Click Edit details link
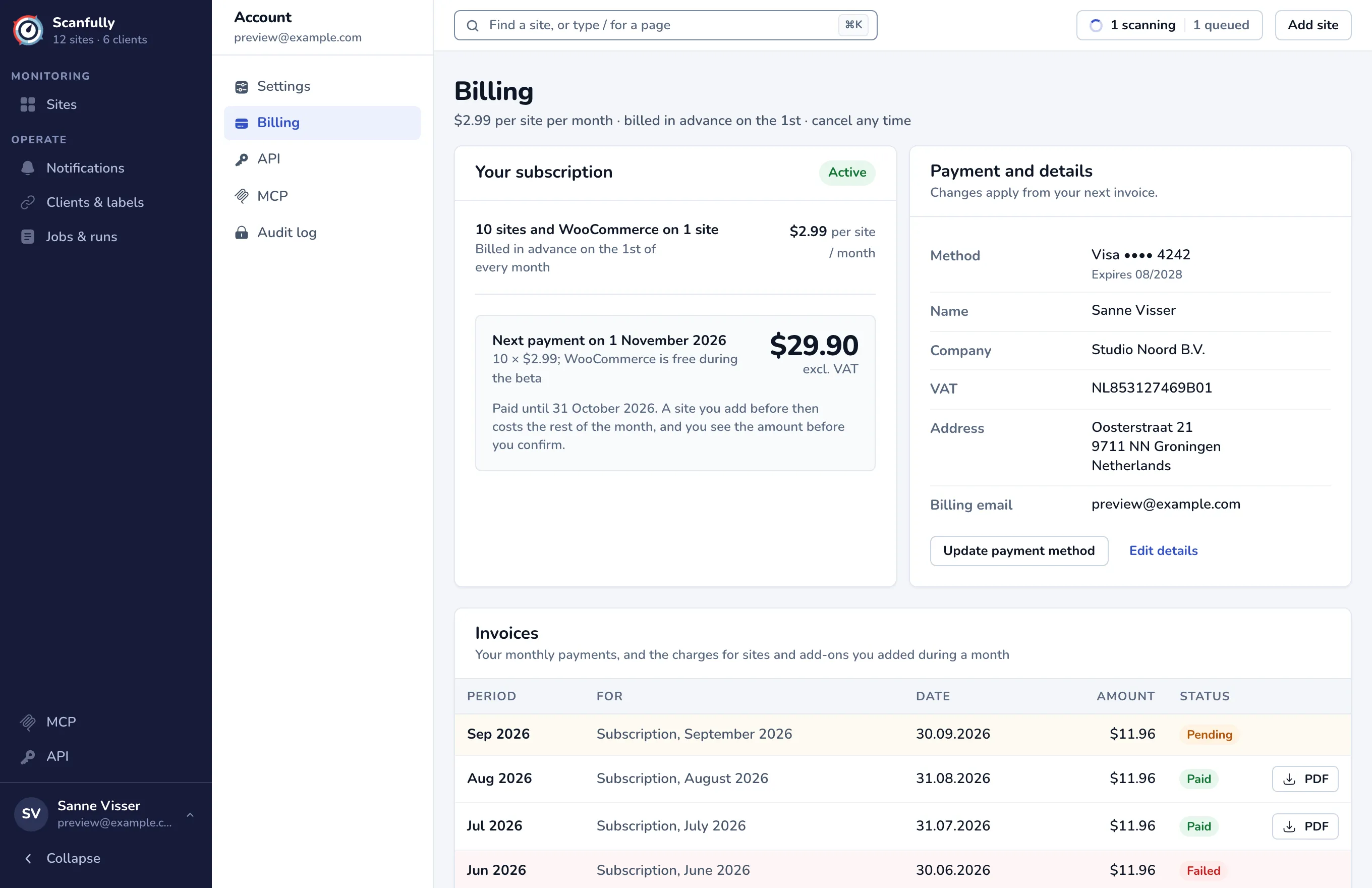Image resolution: width=1372 pixels, height=888 pixels. pos(1163,550)
